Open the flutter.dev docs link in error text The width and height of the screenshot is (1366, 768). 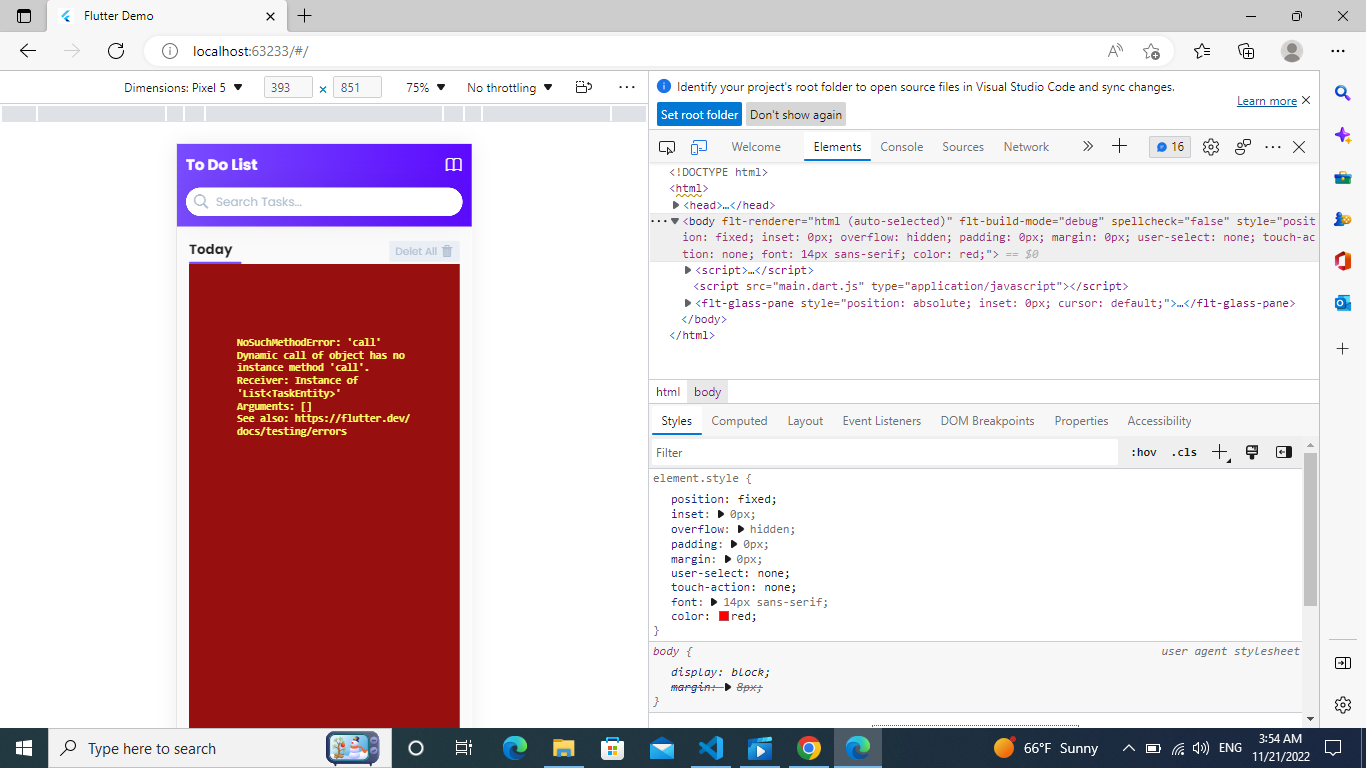tap(323, 425)
